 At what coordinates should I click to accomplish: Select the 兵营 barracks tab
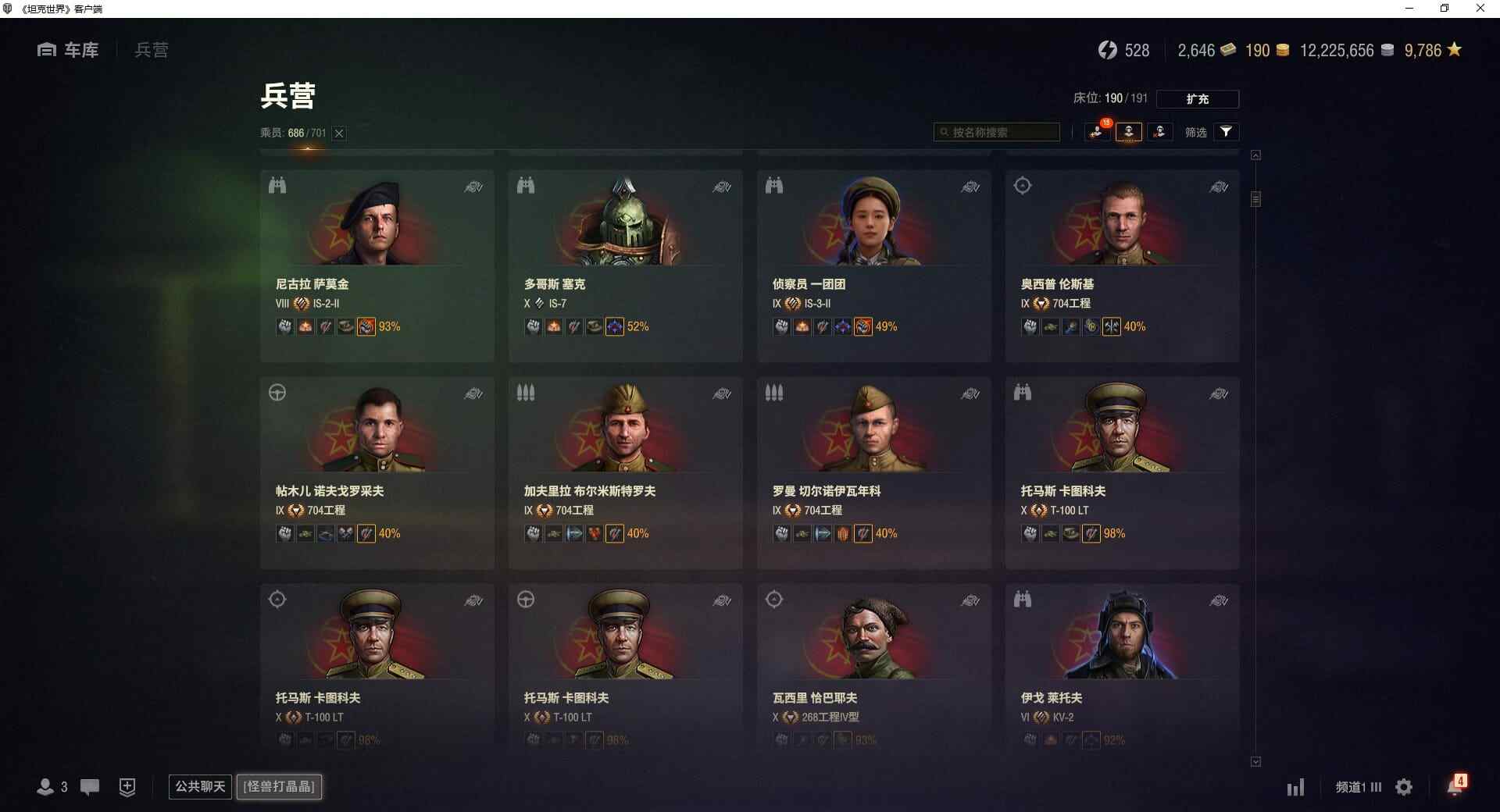coord(152,50)
